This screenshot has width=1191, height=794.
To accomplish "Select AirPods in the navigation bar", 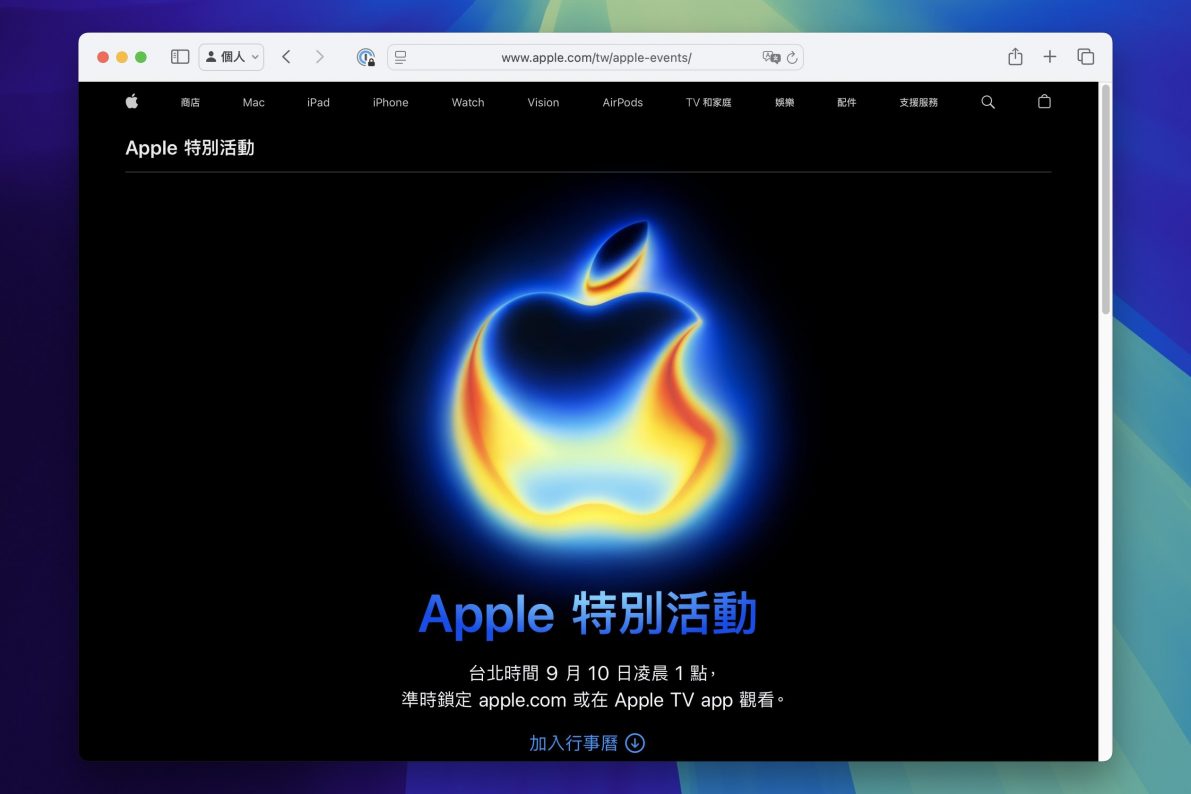I will click(x=622, y=102).
